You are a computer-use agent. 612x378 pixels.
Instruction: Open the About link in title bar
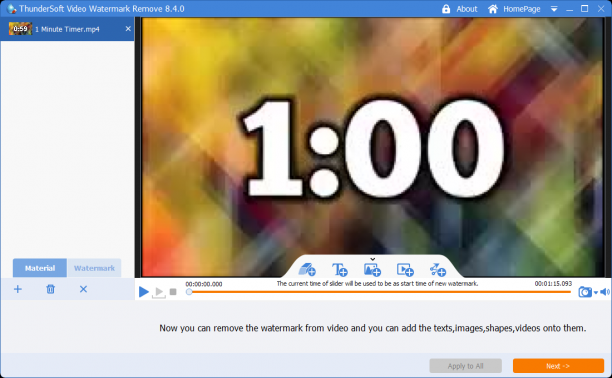point(467,9)
